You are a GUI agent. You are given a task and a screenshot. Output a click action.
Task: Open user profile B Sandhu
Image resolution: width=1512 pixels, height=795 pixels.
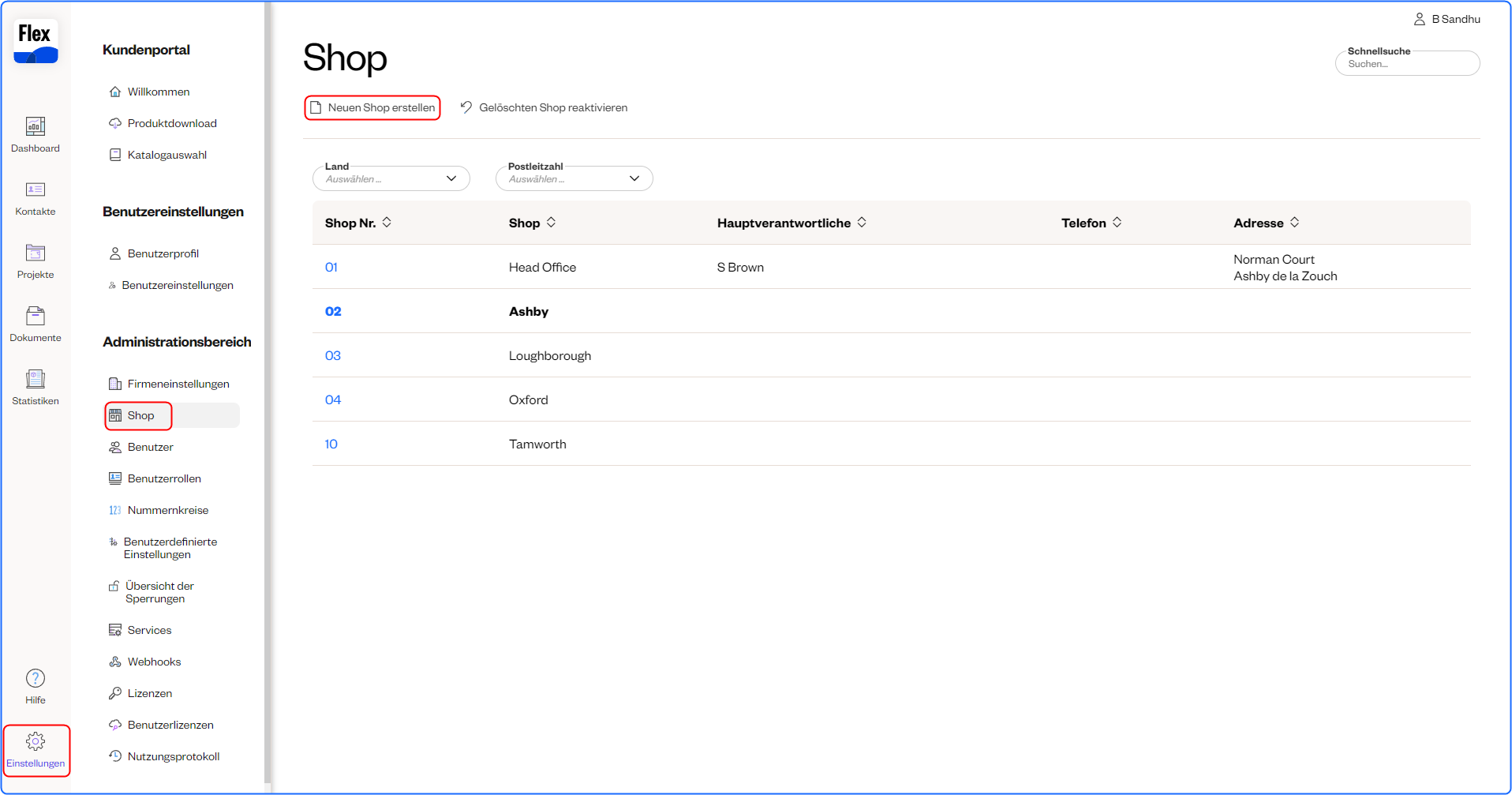point(1447,19)
